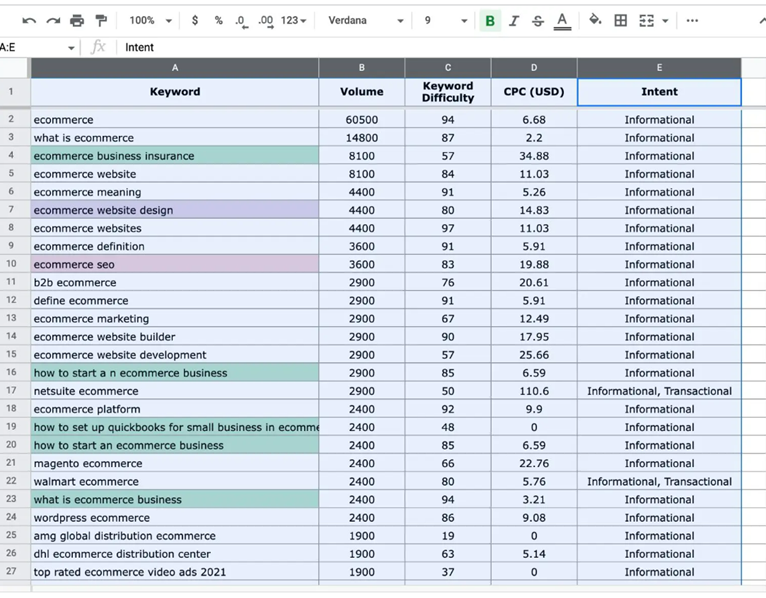Print the spreadsheet
Viewport: 766px width, 598px height.
77,21
